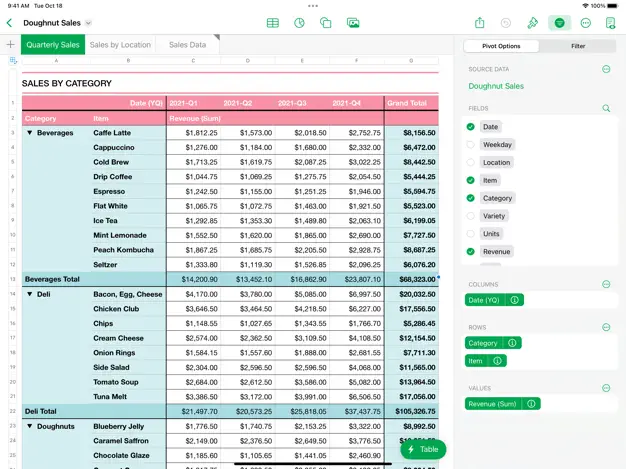Image resolution: width=626 pixels, height=469 pixels.
Task: Select the Cappuccino grand total cell
Action: 411,148
